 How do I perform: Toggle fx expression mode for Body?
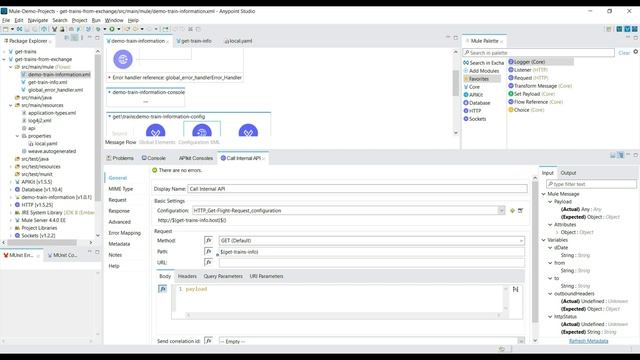(162, 289)
